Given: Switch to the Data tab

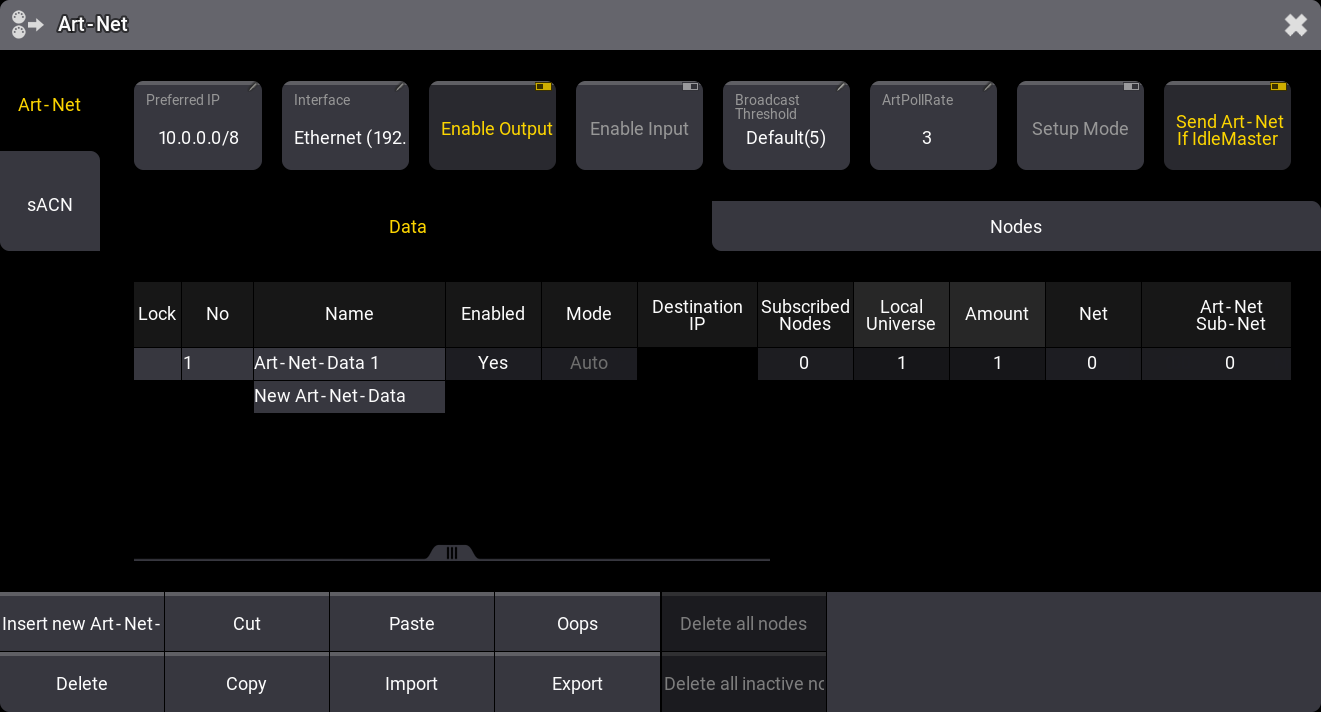Looking at the screenshot, I should (x=408, y=227).
